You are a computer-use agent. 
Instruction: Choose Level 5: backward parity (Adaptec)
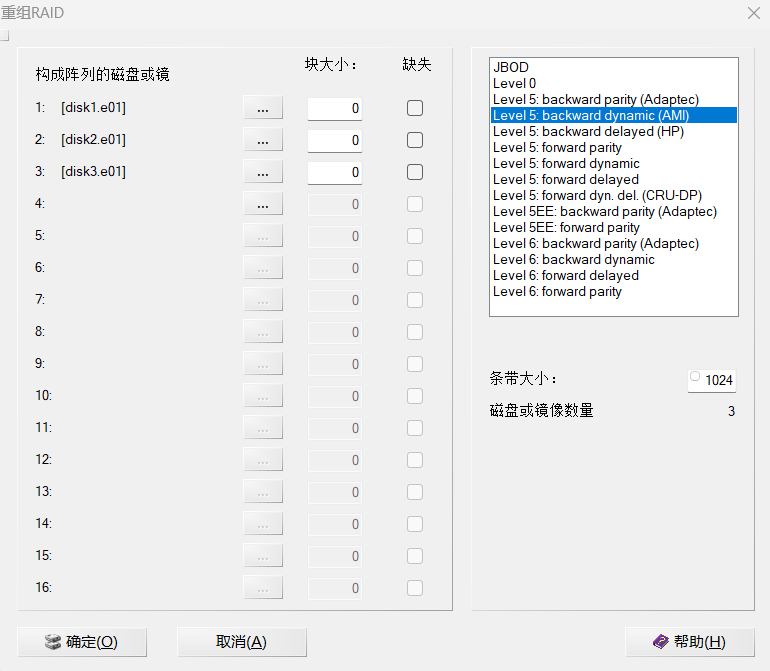pyautogui.click(x=595, y=100)
